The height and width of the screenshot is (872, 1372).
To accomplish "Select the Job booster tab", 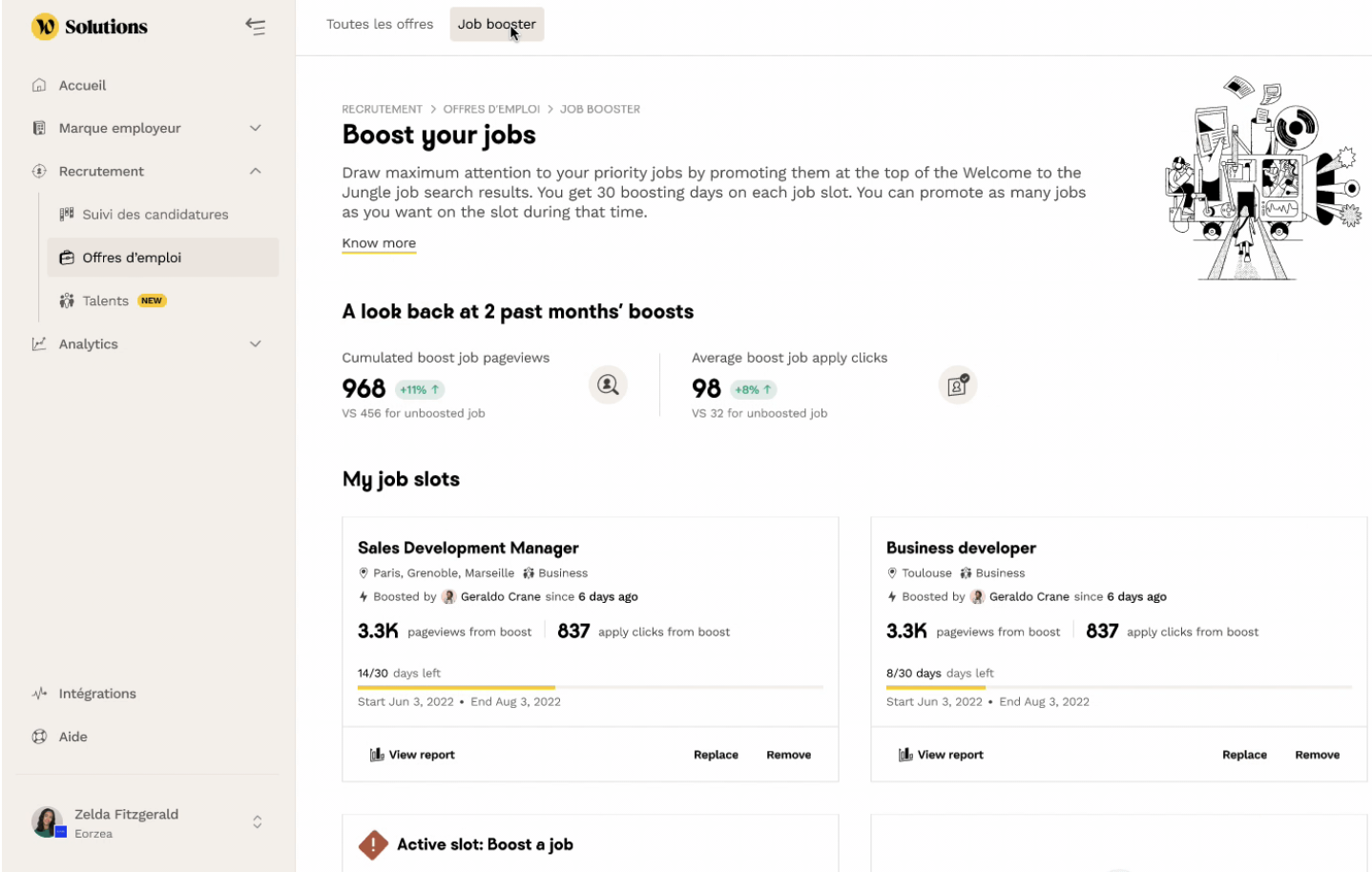I will pyautogui.click(x=497, y=24).
